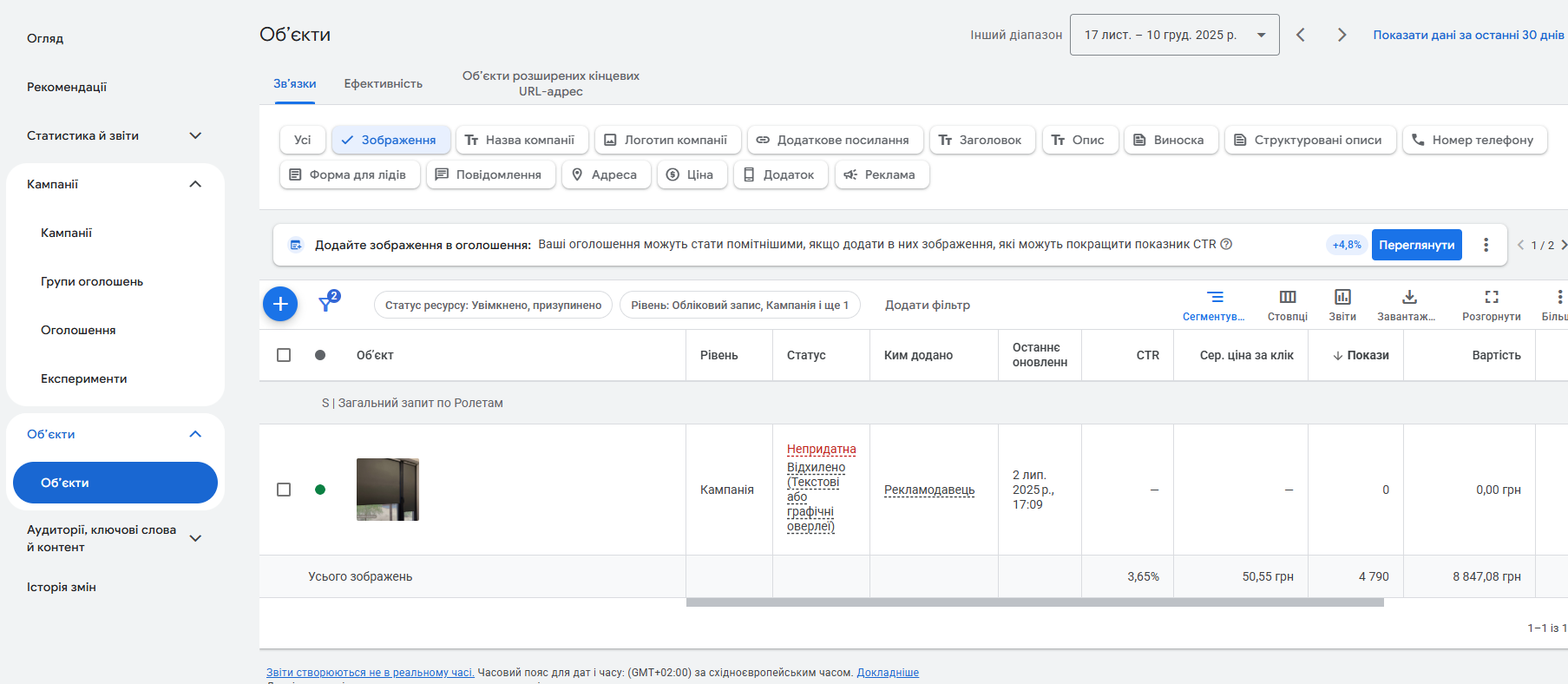This screenshot has height=684, width=1568.
Task: Click the blue plus add asset button
Action: 280,304
